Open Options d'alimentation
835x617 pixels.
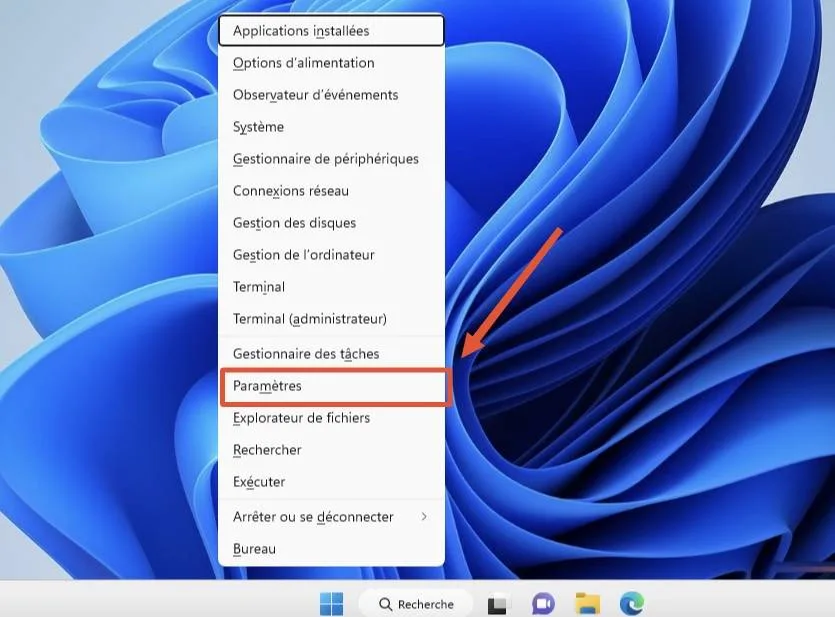(301, 63)
